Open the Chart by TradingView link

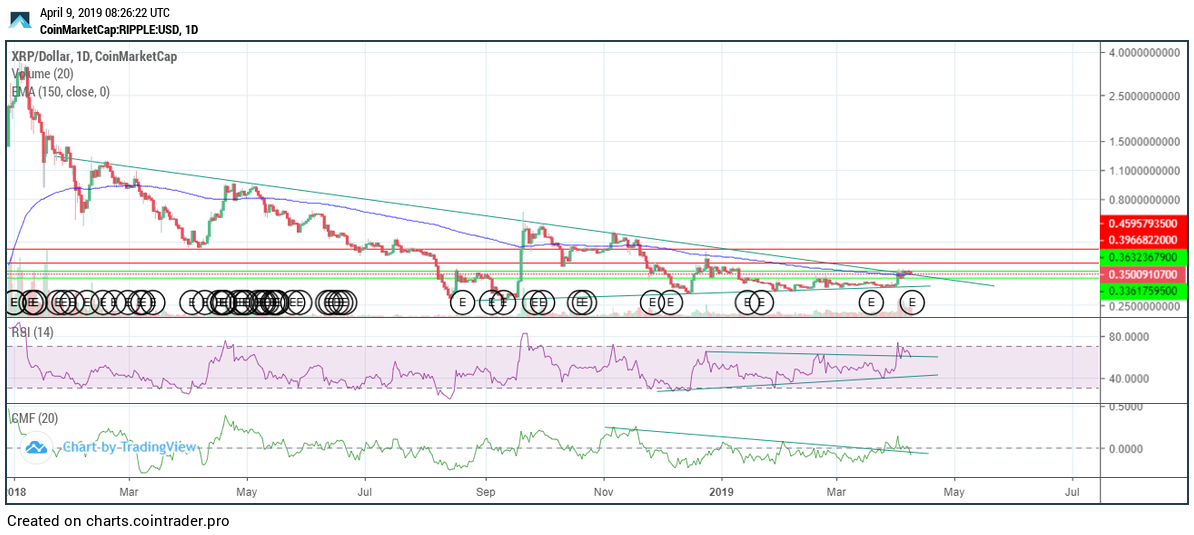click(129, 447)
